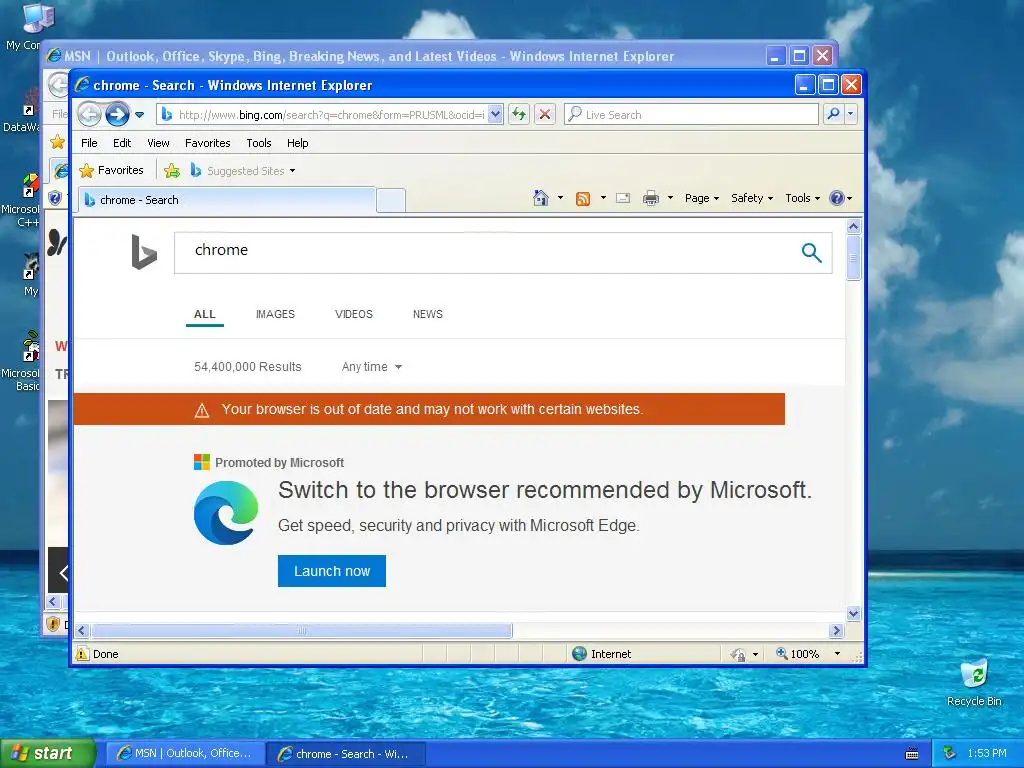Click the blue Help question mark icon

point(836,198)
